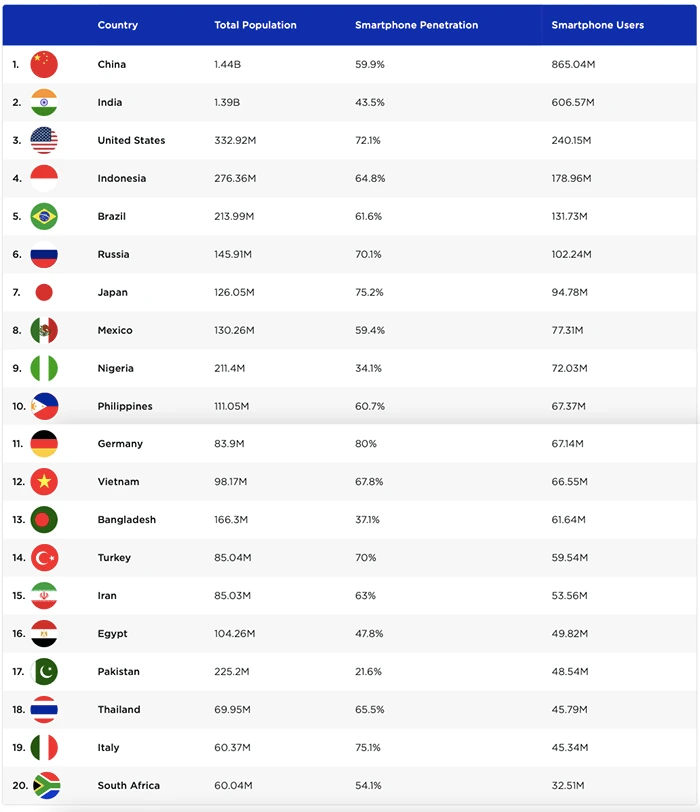700x812 pixels.
Task: Click the Smartphone Users column header
Action: point(597,25)
